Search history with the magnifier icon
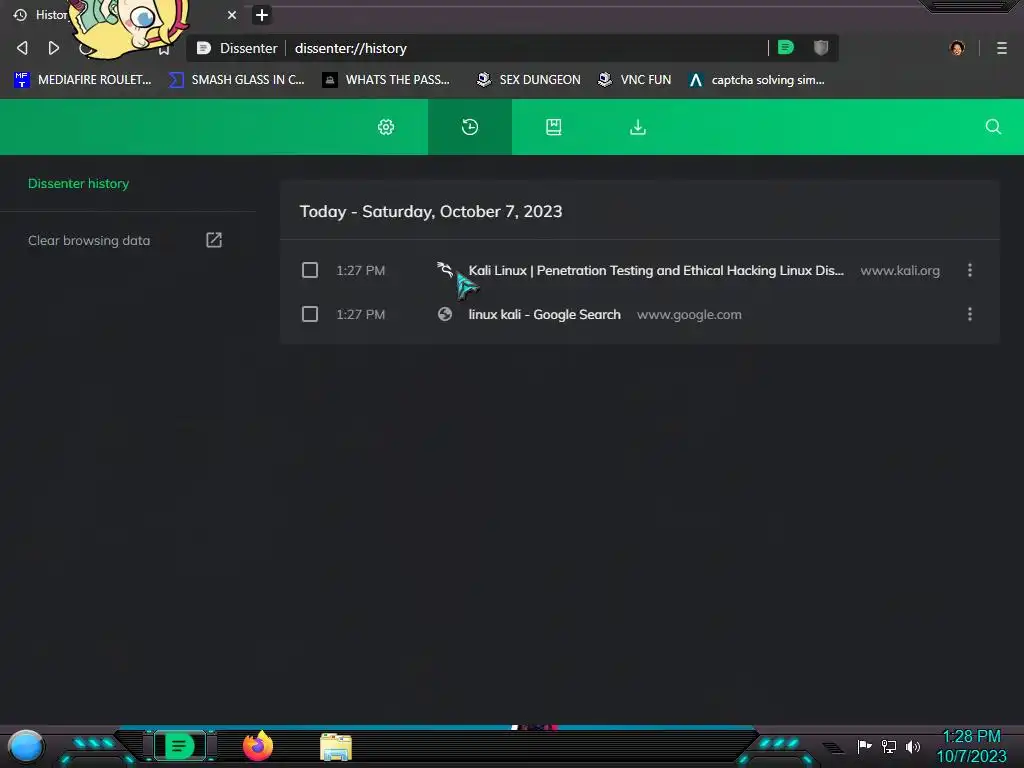This screenshot has height=768, width=1024. coord(993,127)
